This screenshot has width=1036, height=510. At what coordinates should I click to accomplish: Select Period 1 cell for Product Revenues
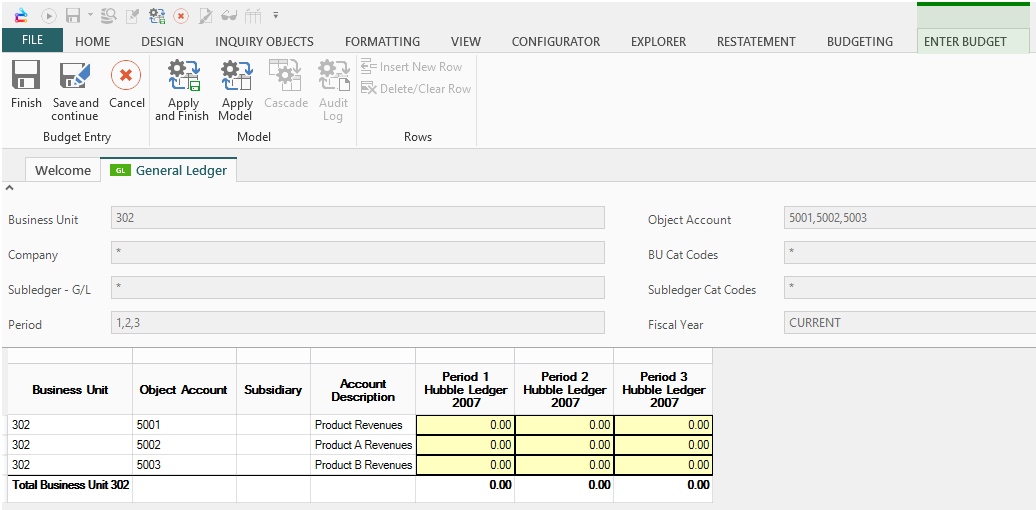(465, 425)
